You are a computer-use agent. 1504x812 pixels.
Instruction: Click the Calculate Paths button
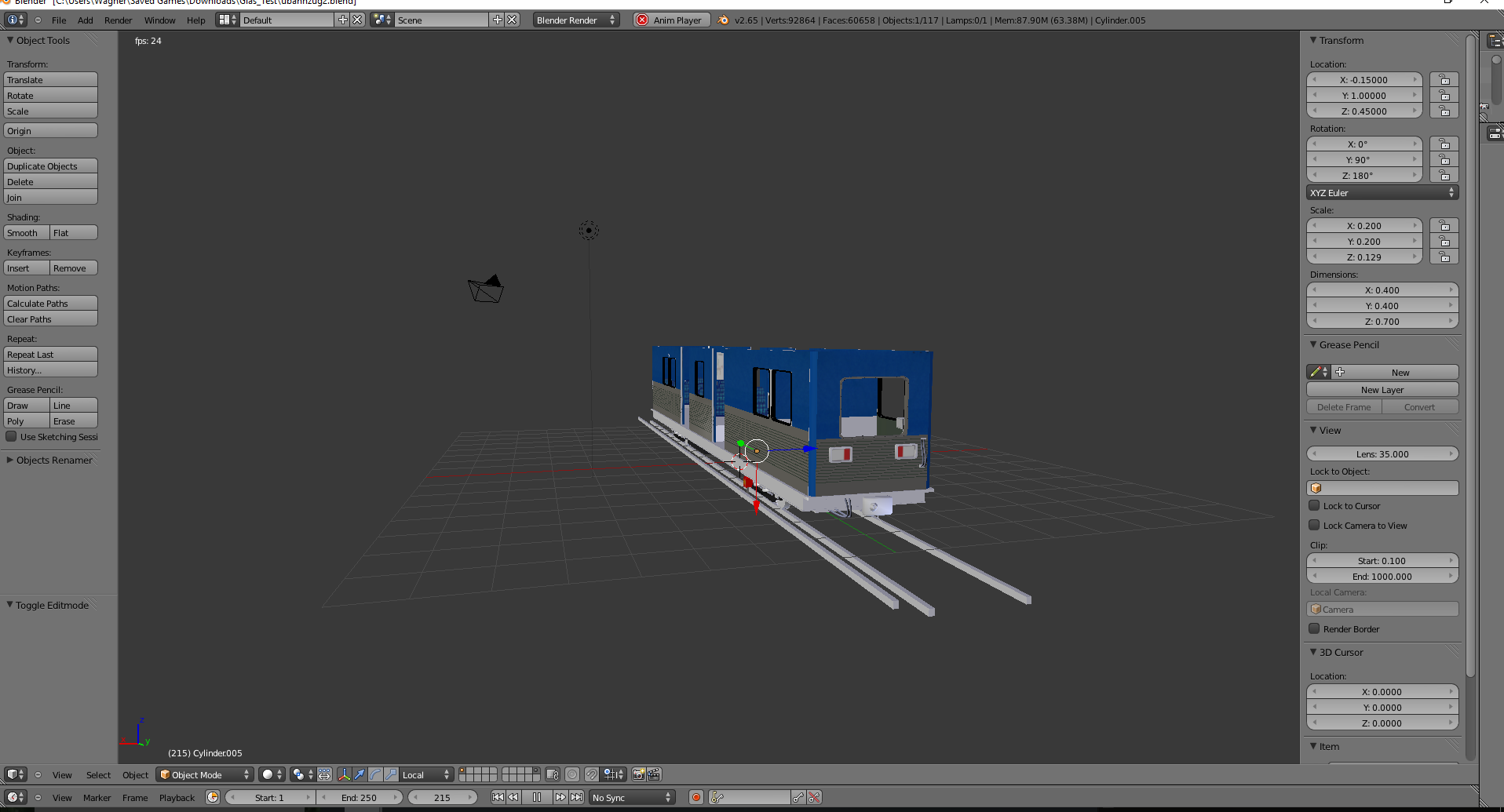tap(51, 304)
